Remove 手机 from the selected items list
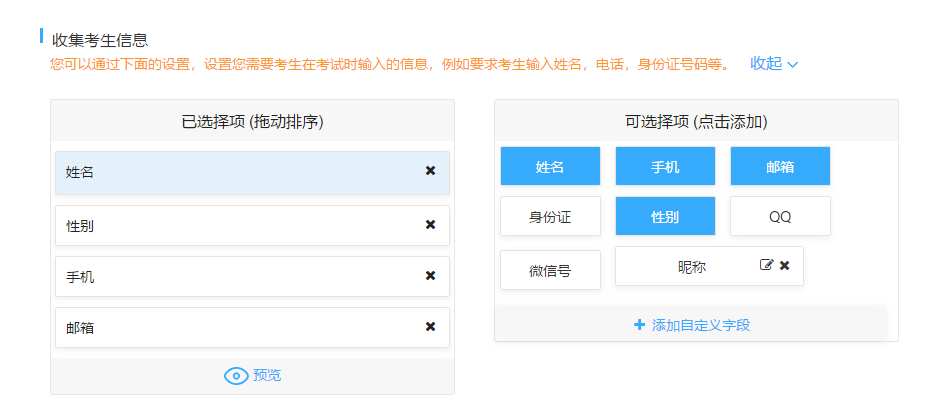 (430, 276)
